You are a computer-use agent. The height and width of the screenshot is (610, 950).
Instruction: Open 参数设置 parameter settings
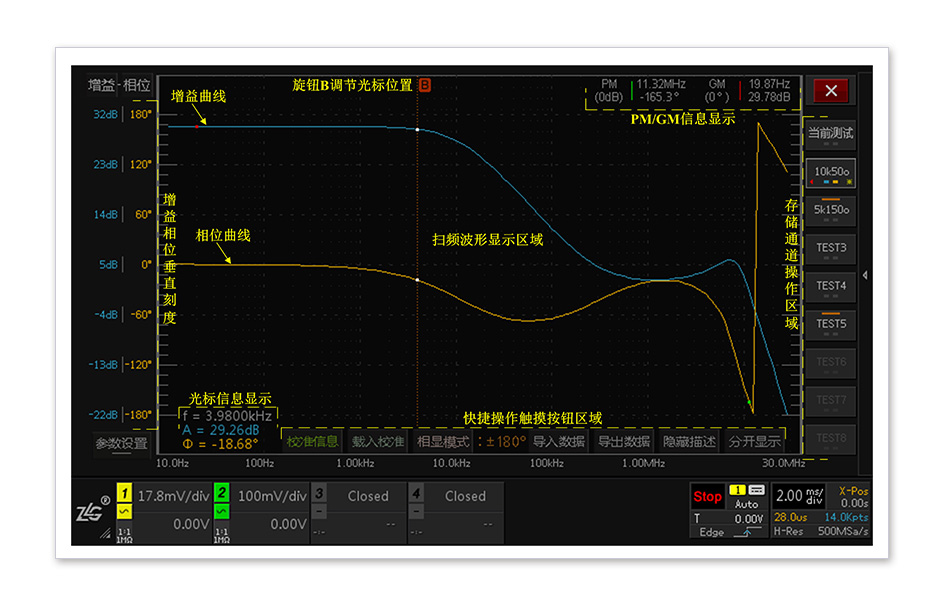[121, 443]
